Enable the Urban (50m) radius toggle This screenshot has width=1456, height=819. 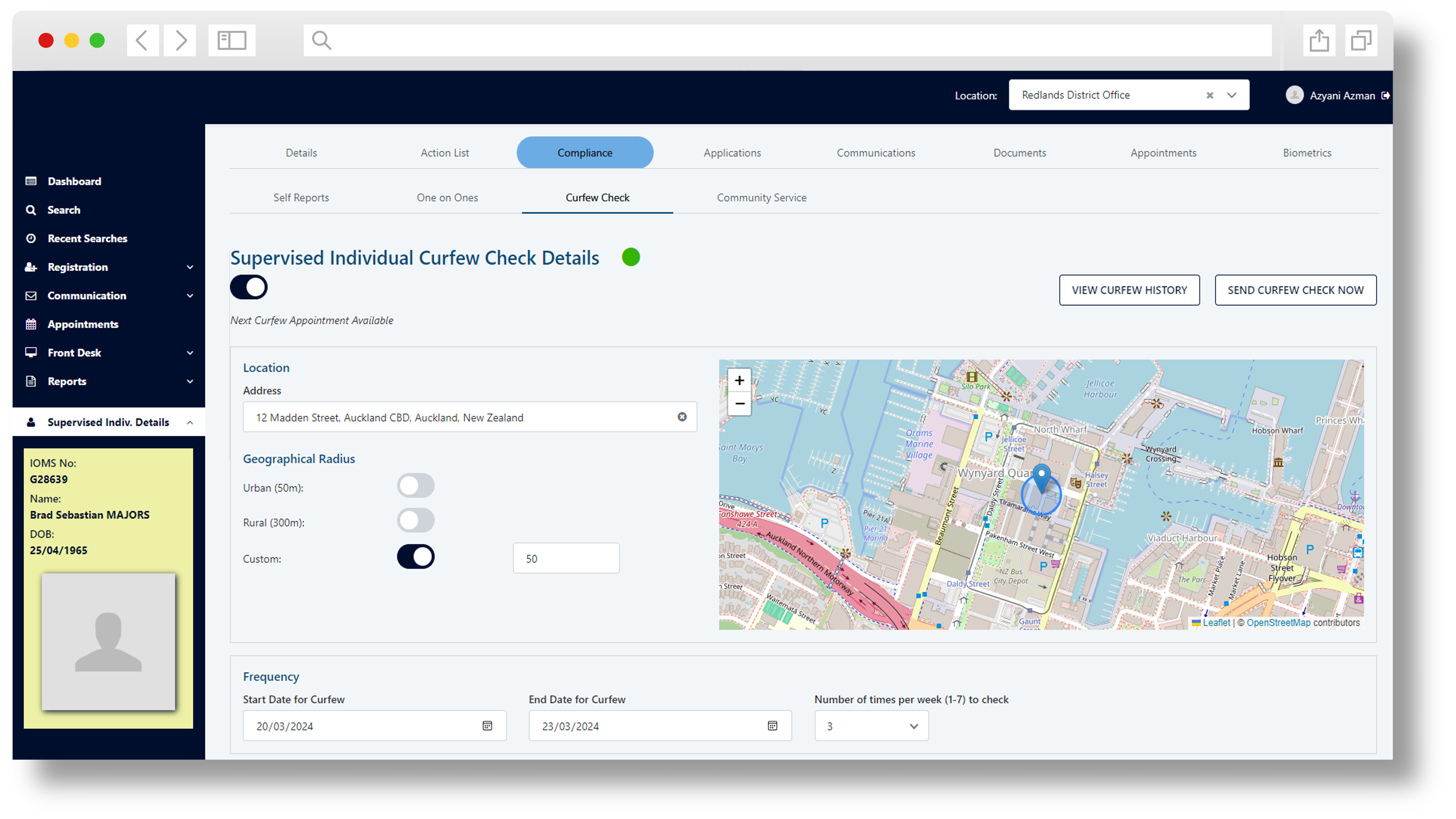pyautogui.click(x=415, y=485)
